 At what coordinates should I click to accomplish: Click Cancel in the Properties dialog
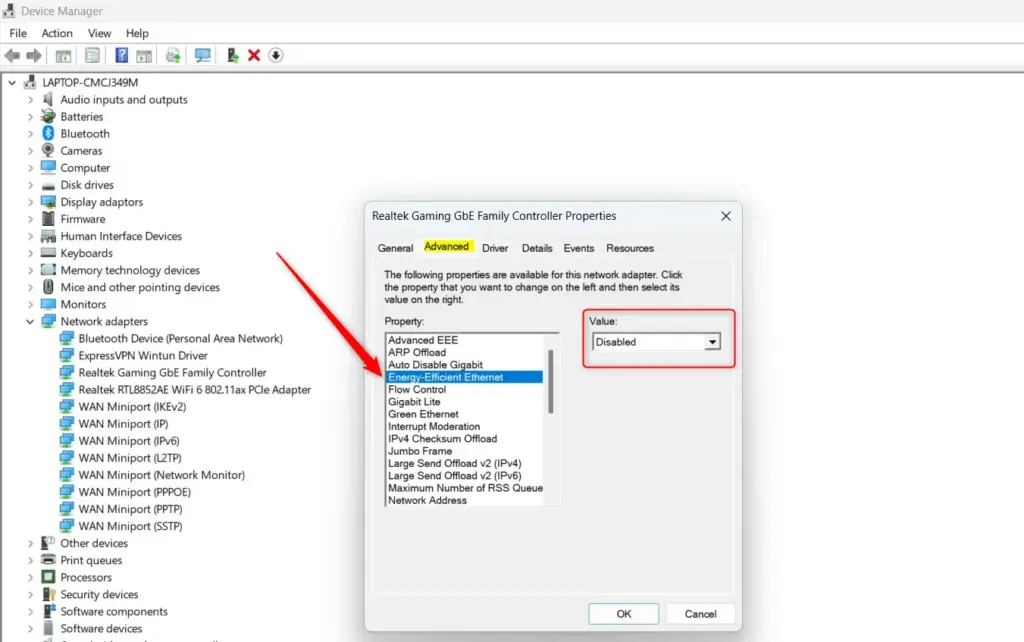pyautogui.click(x=700, y=614)
